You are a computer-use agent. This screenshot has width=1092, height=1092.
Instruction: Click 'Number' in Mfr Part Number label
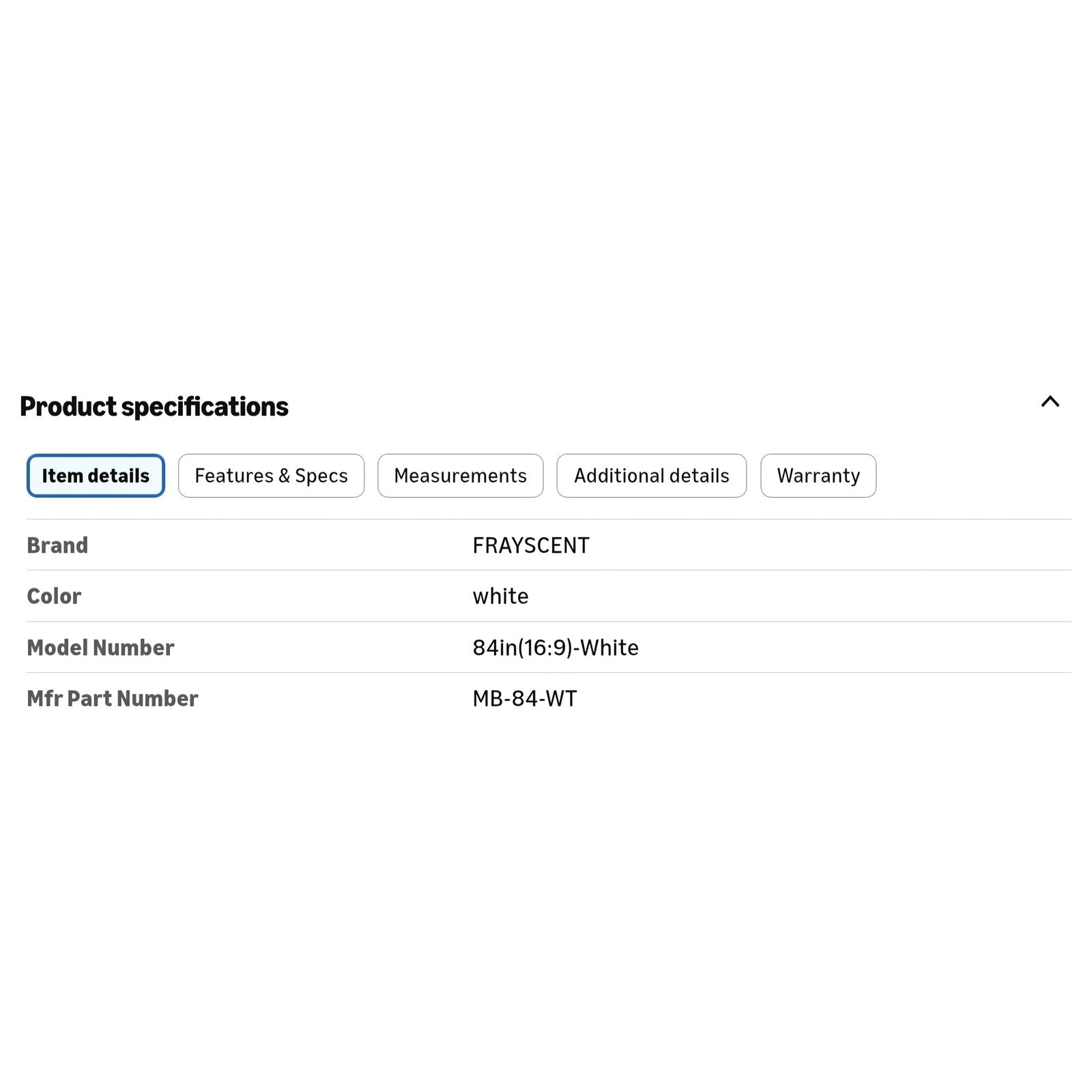click(158, 698)
